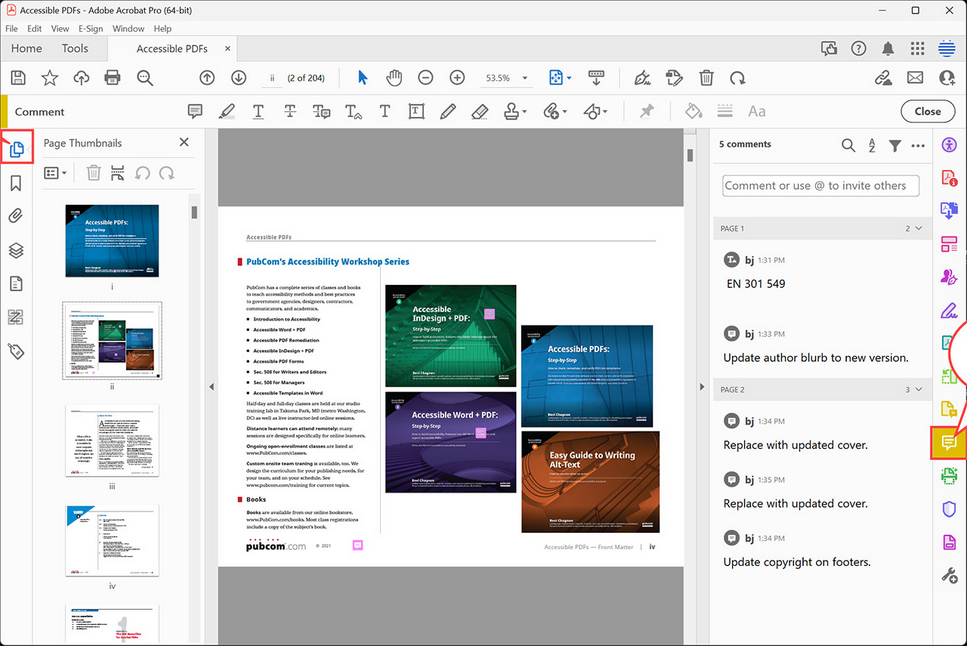
Task: Toggle Page Thumbnails panel icon
Action: coord(17,148)
